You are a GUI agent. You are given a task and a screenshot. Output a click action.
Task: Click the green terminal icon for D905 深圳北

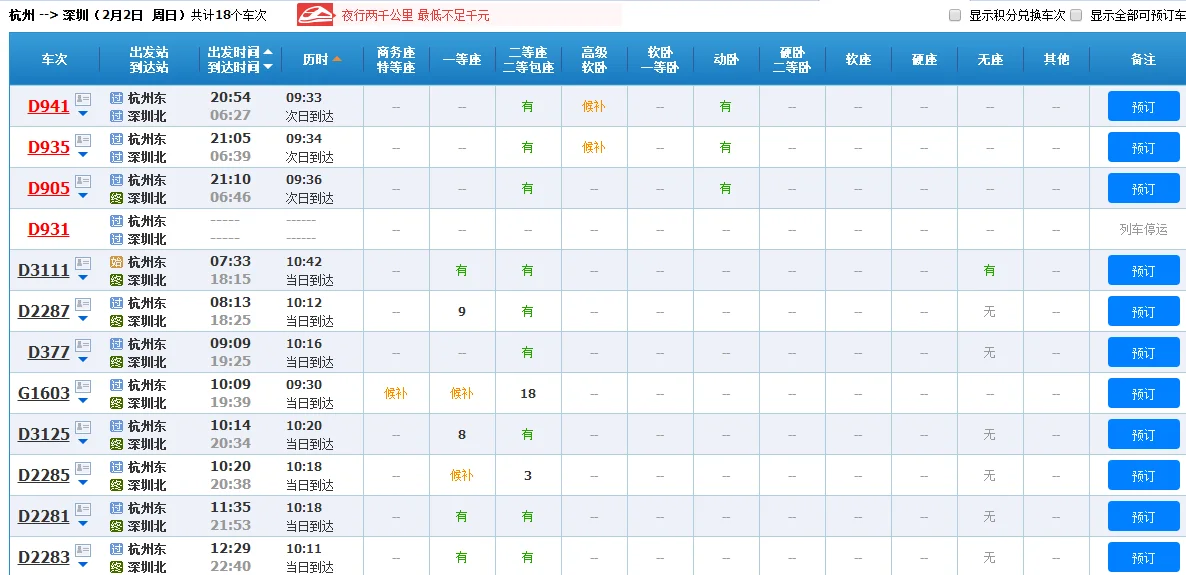(x=116, y=198)
